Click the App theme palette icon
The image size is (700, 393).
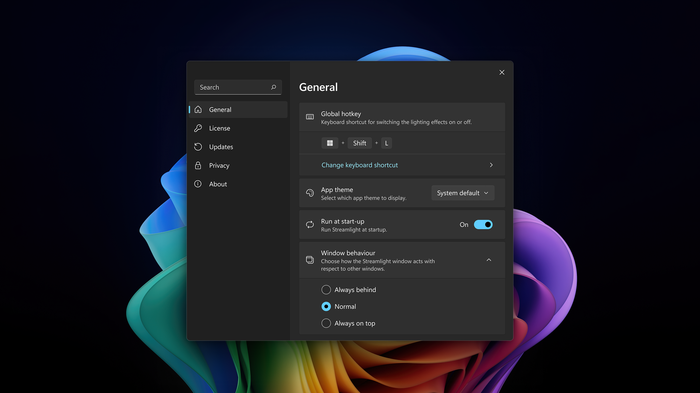click(x=310, y=193)
